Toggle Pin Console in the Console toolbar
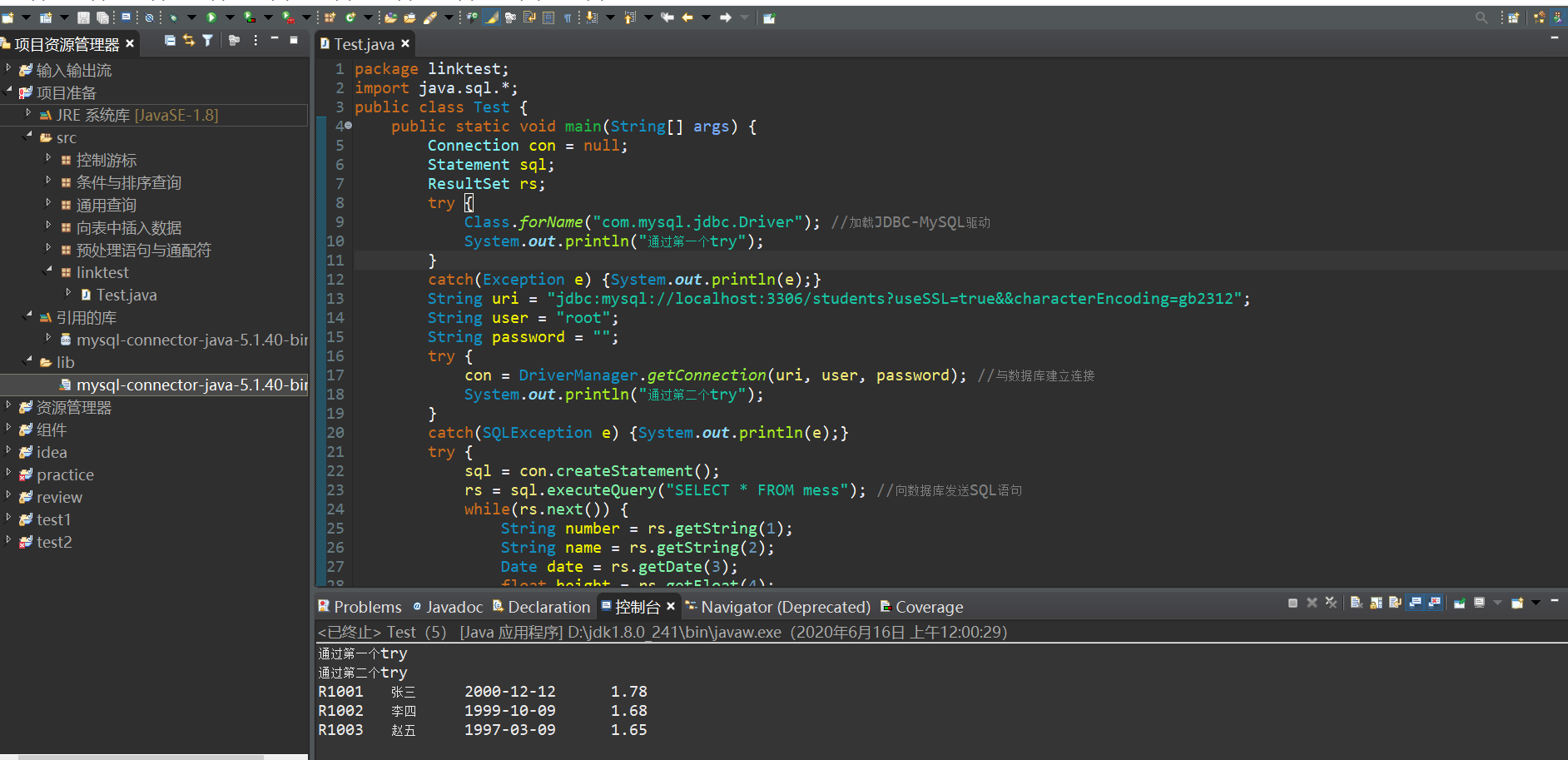This screenshot has height=760, width=1568. 1460,603
